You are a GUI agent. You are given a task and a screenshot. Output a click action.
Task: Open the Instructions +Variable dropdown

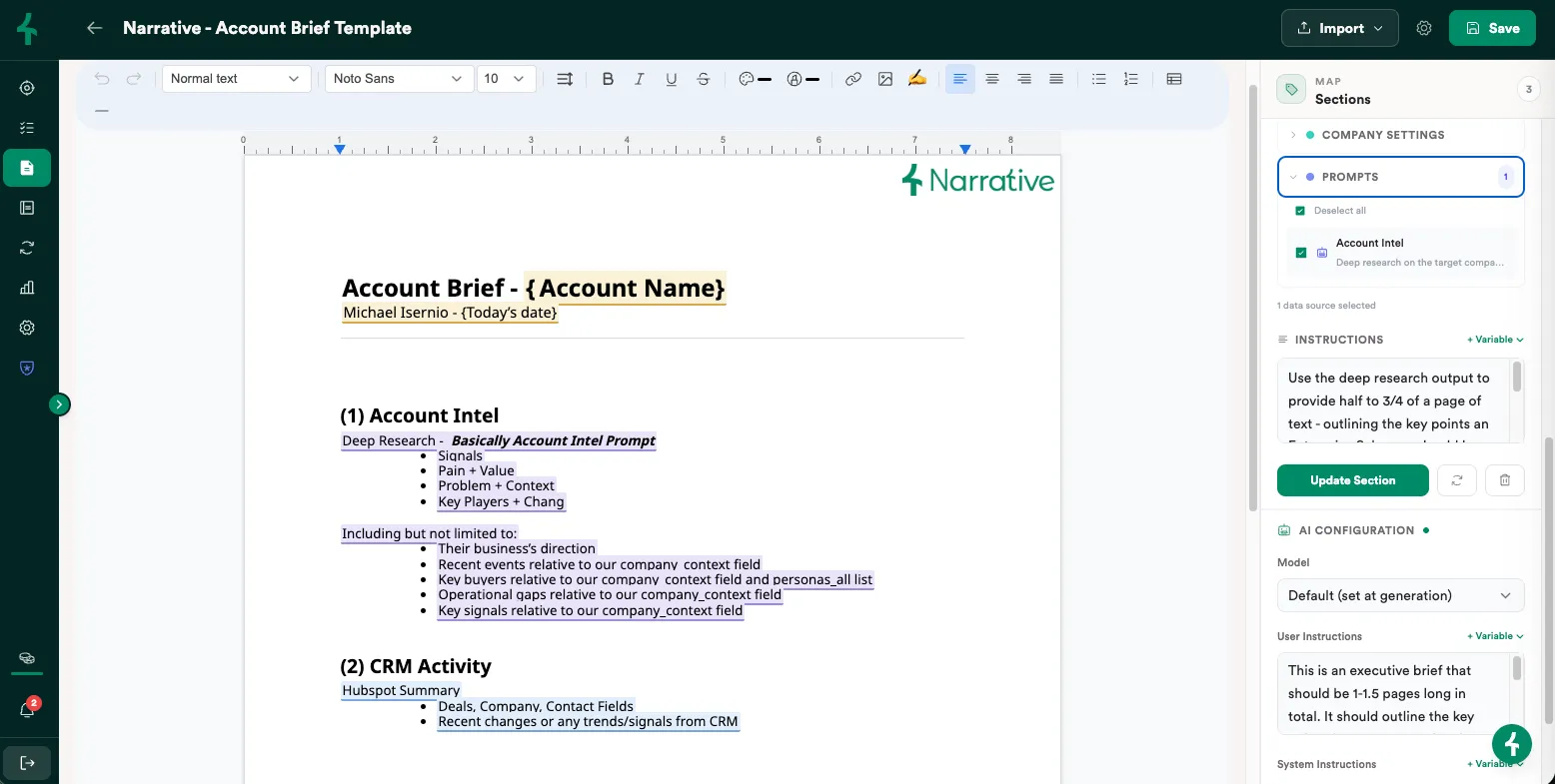coord(1495,340)
